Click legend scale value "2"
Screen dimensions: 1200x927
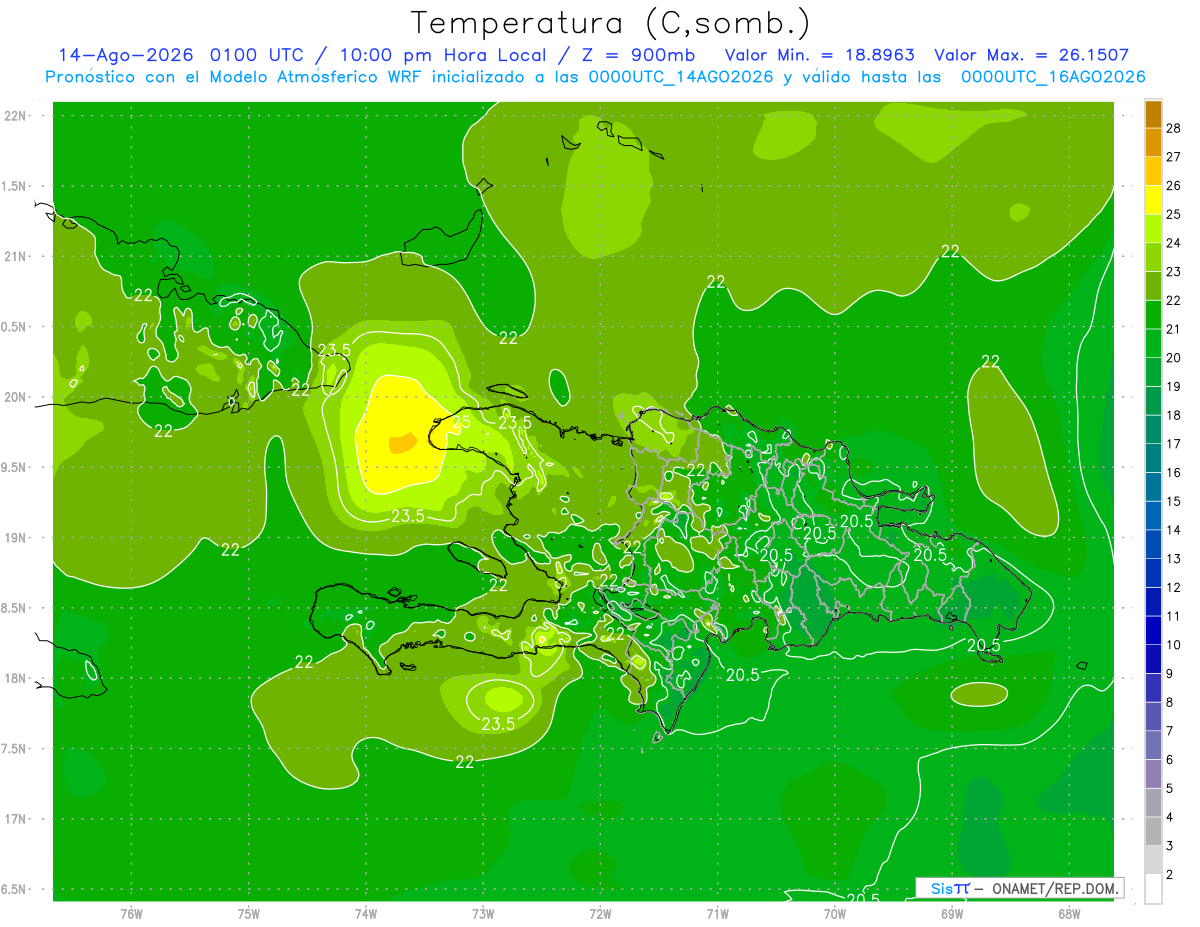point(1169,875)
